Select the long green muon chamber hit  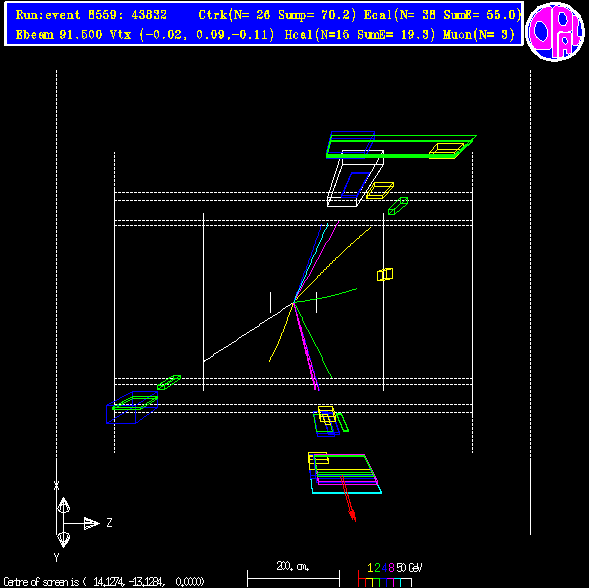coord(401,146)
